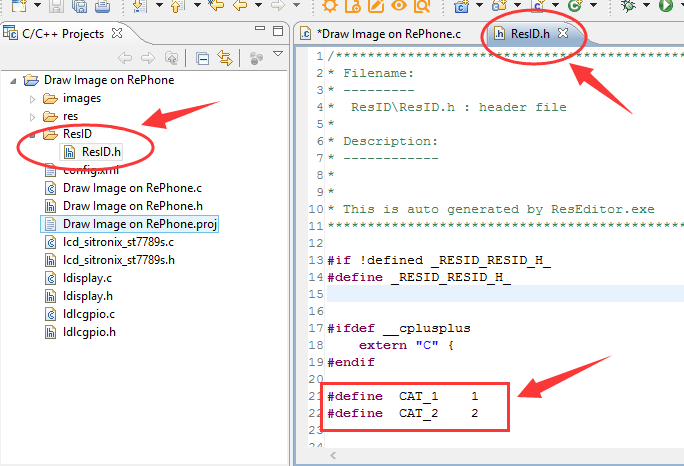Open the New Source Folder dropdown arrow
684x466 pixels.
(x=517, y=5)
